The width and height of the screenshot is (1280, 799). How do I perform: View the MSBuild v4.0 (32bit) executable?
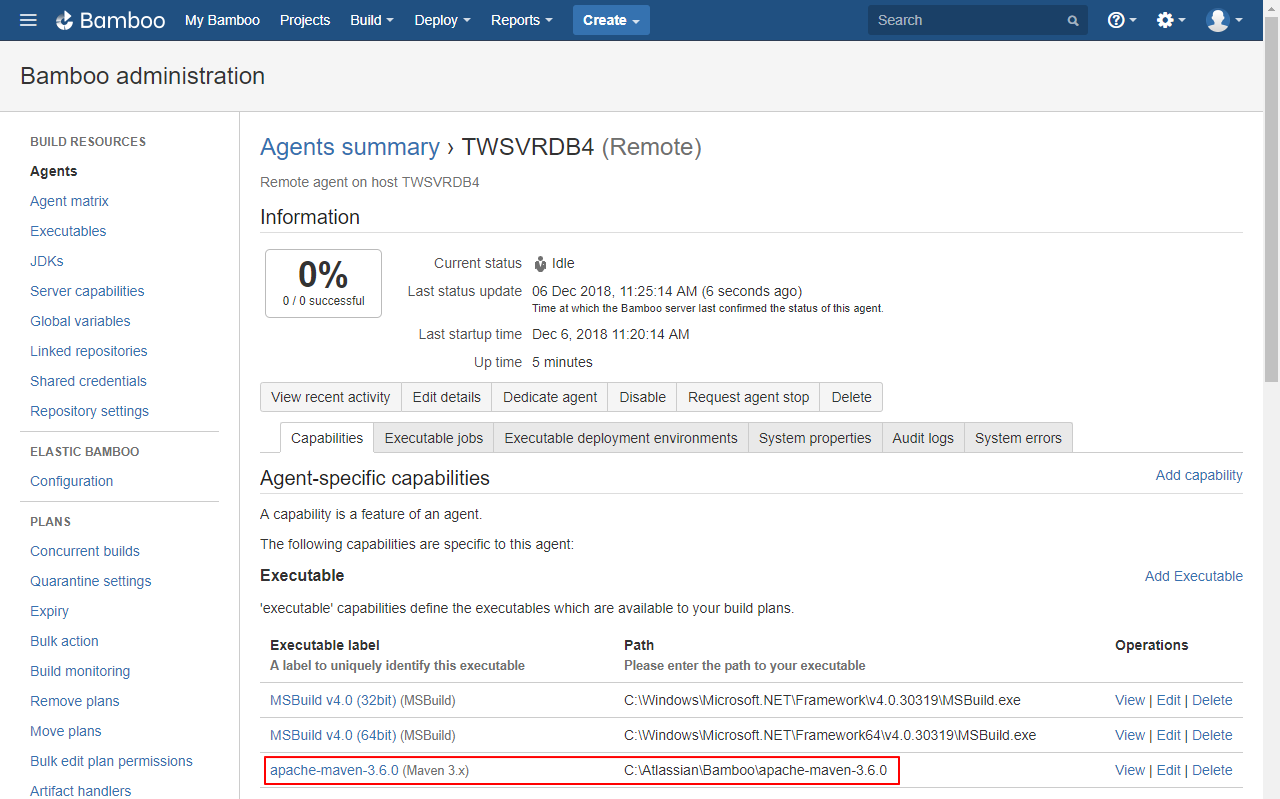1130,700
